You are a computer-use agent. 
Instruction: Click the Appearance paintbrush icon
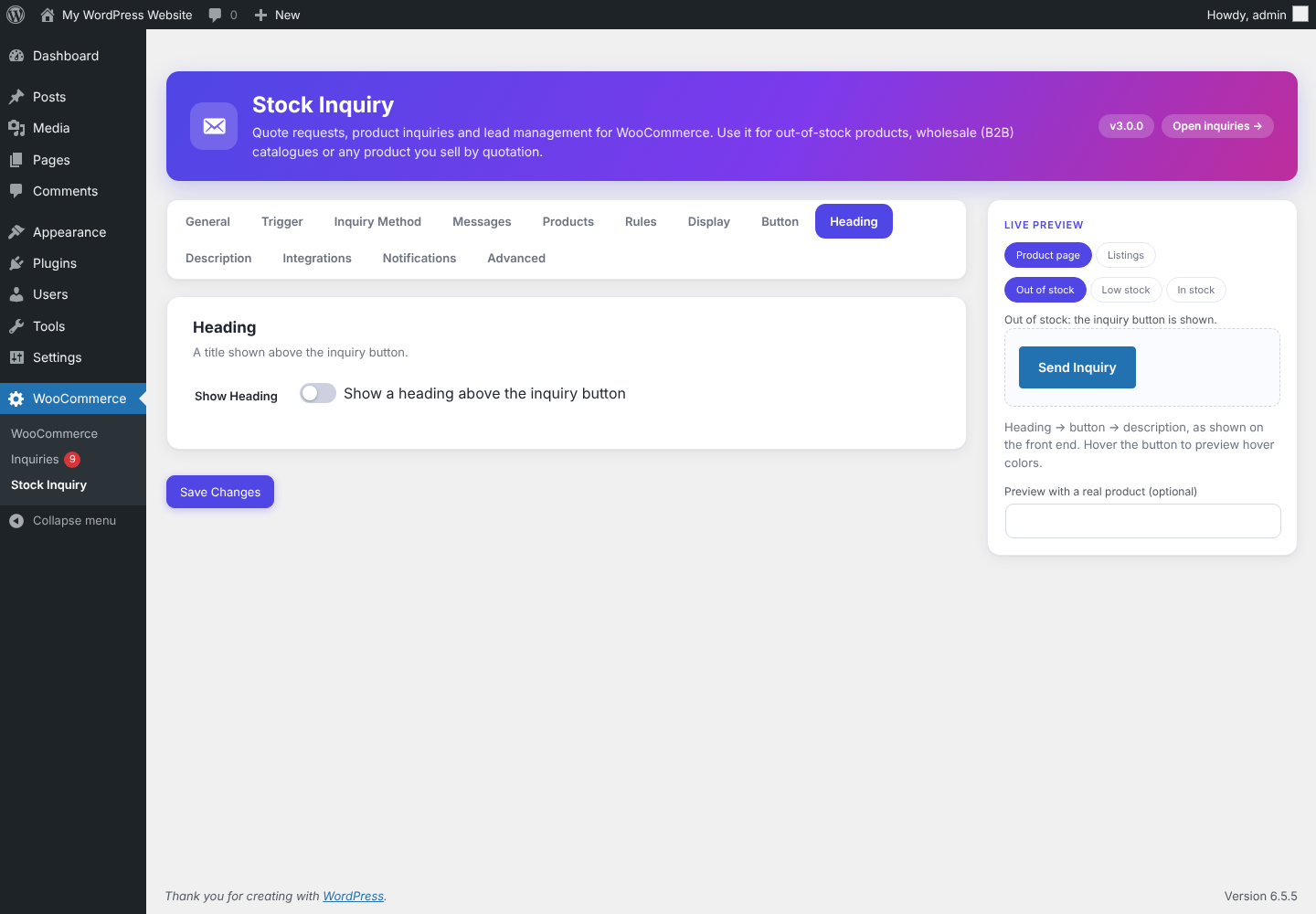[x=16, y=232]
